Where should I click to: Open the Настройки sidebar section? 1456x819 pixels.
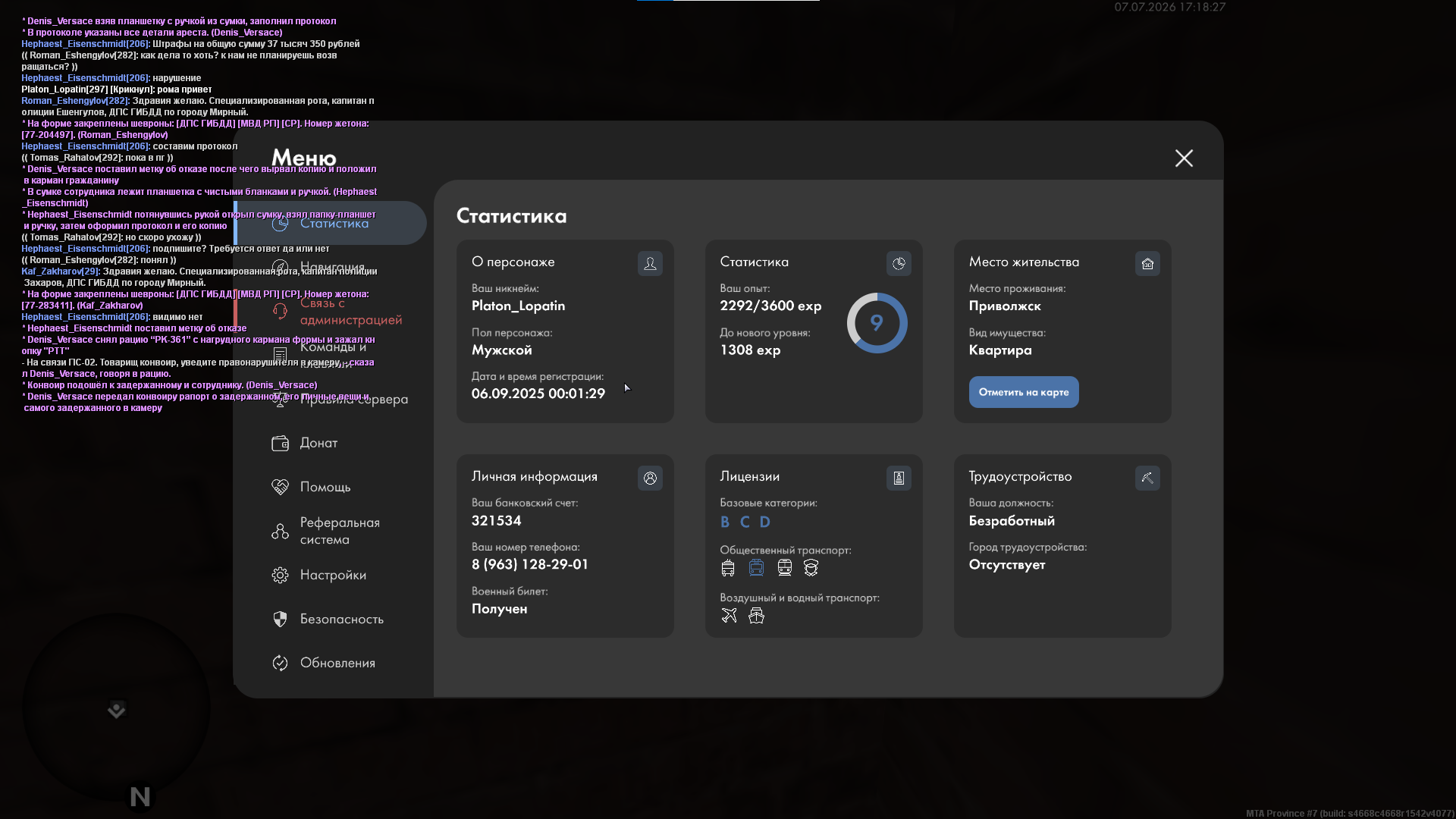coord(331,575)
